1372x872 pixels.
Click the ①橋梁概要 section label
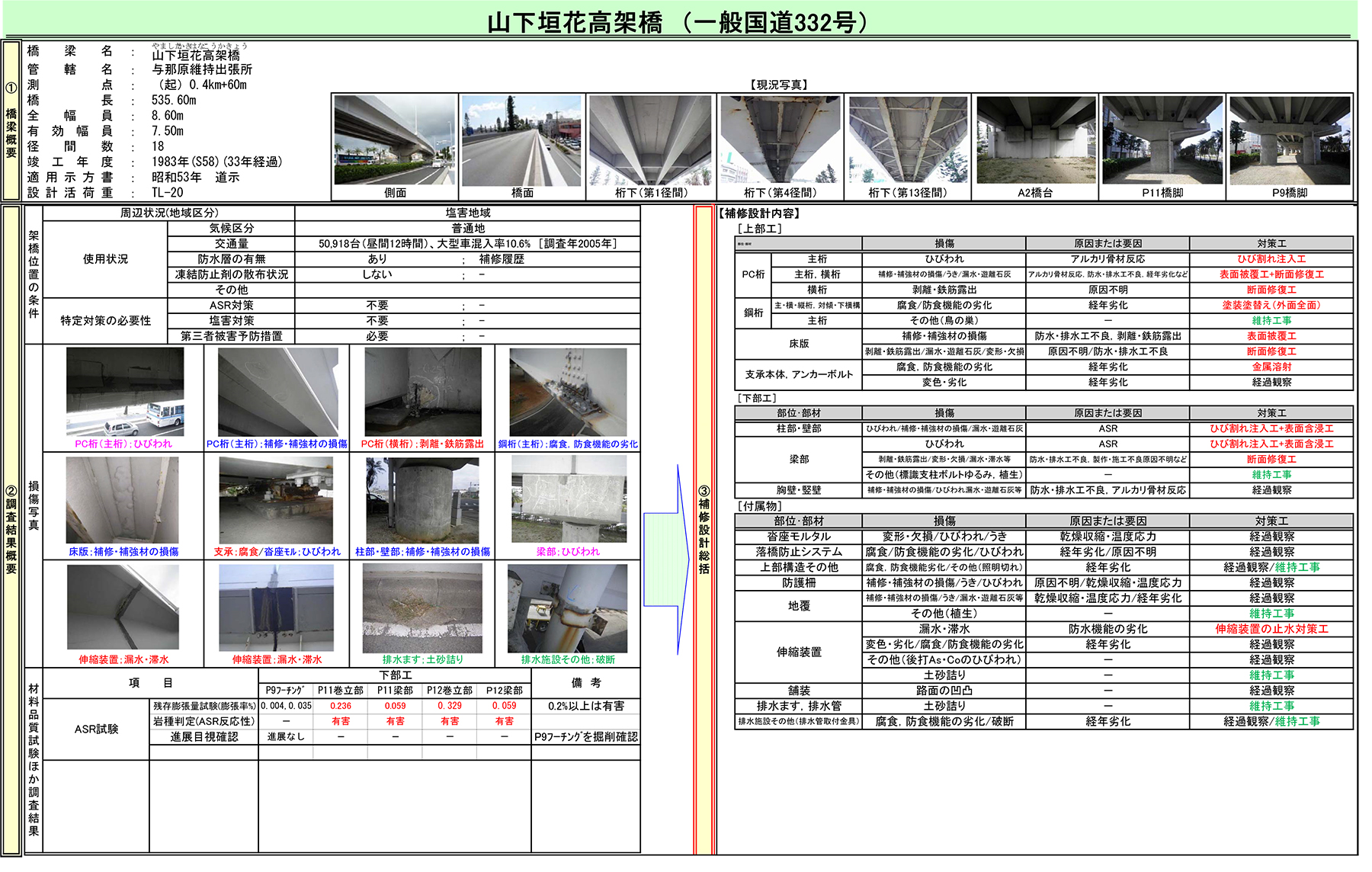[11, 122]
